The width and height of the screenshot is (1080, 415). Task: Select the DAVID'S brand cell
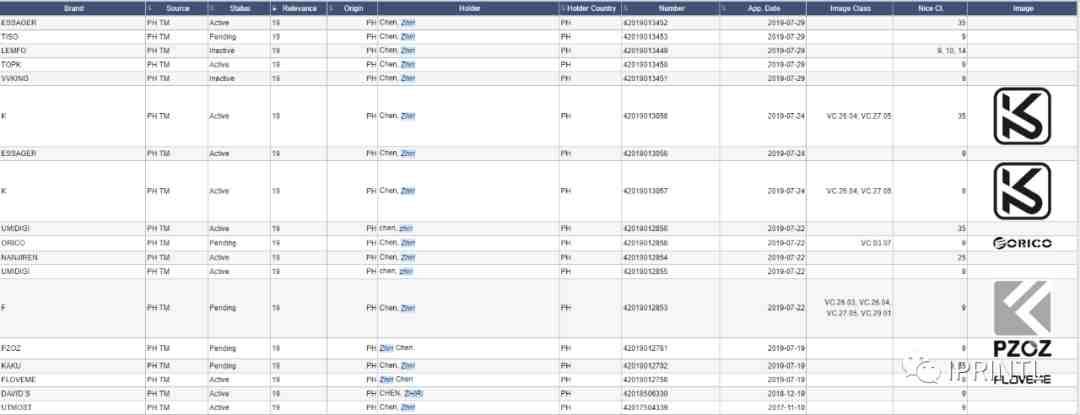[17, 394]
